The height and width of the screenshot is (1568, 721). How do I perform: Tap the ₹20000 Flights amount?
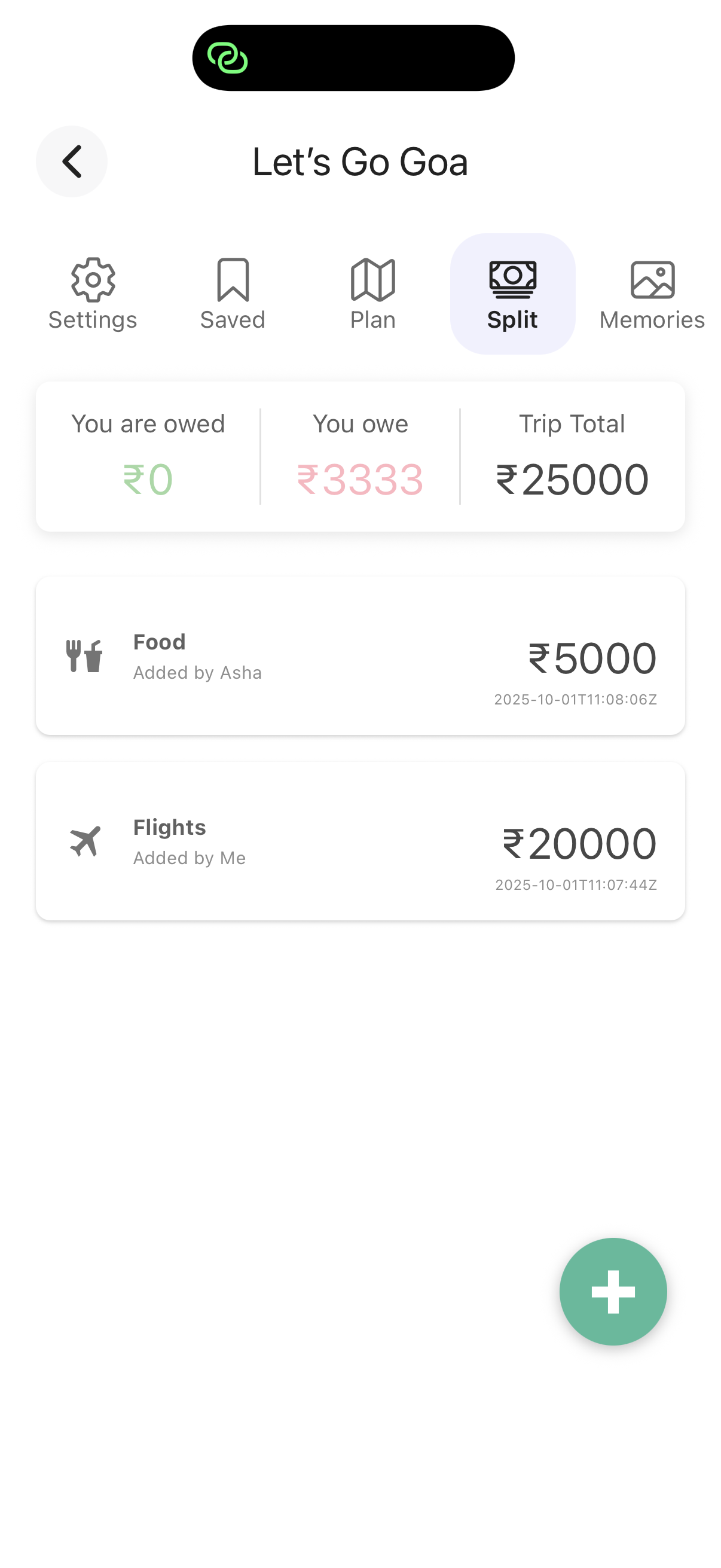579,844
